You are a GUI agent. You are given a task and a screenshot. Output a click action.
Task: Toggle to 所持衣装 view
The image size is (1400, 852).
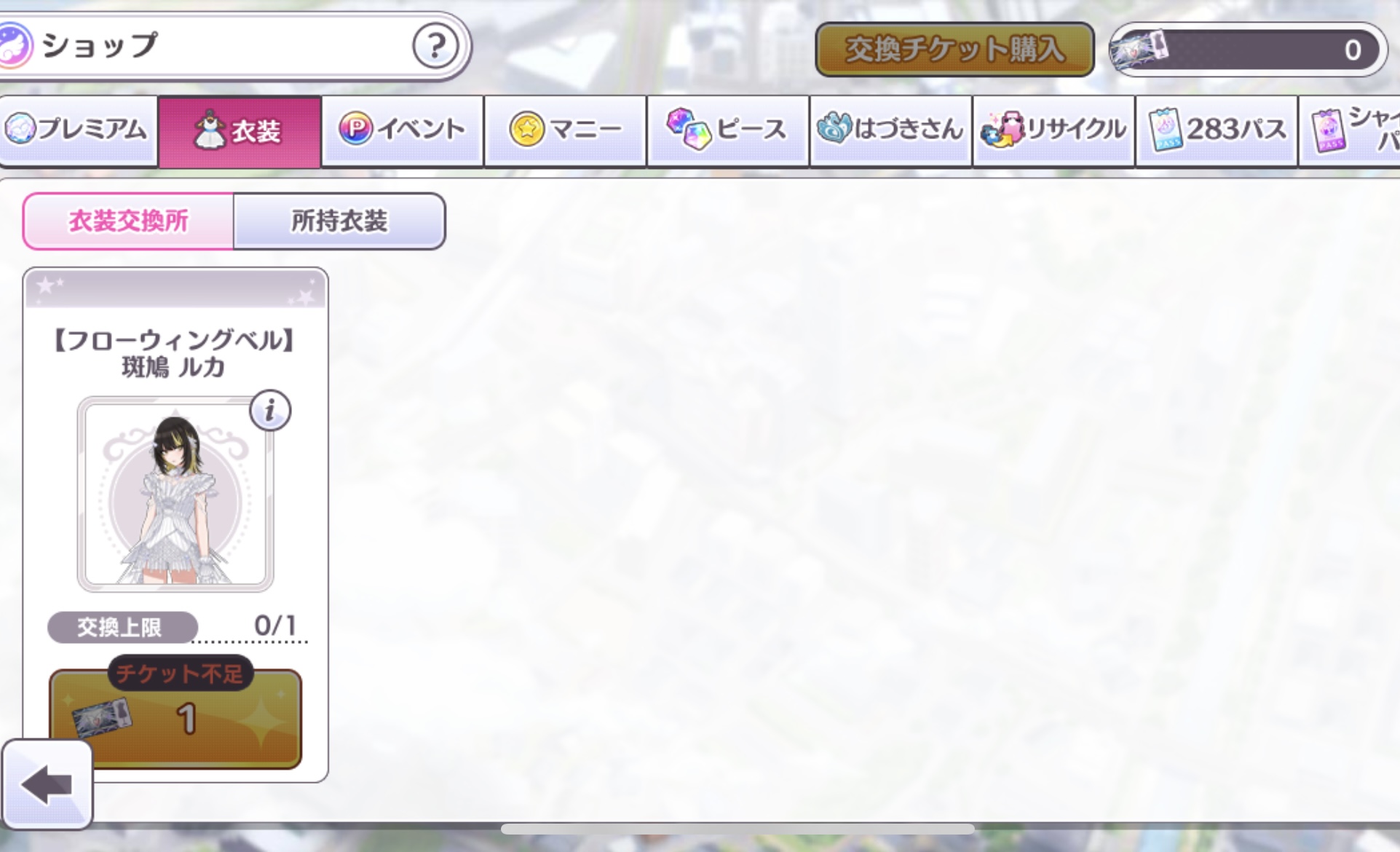339,221
